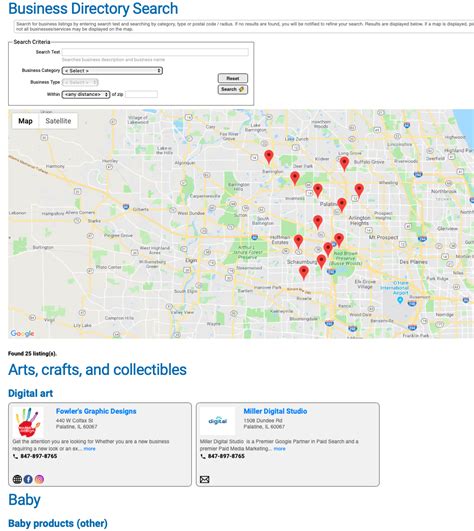Click the Google logo on map
Screen dimensions: 474x531
tap(22, 334)
